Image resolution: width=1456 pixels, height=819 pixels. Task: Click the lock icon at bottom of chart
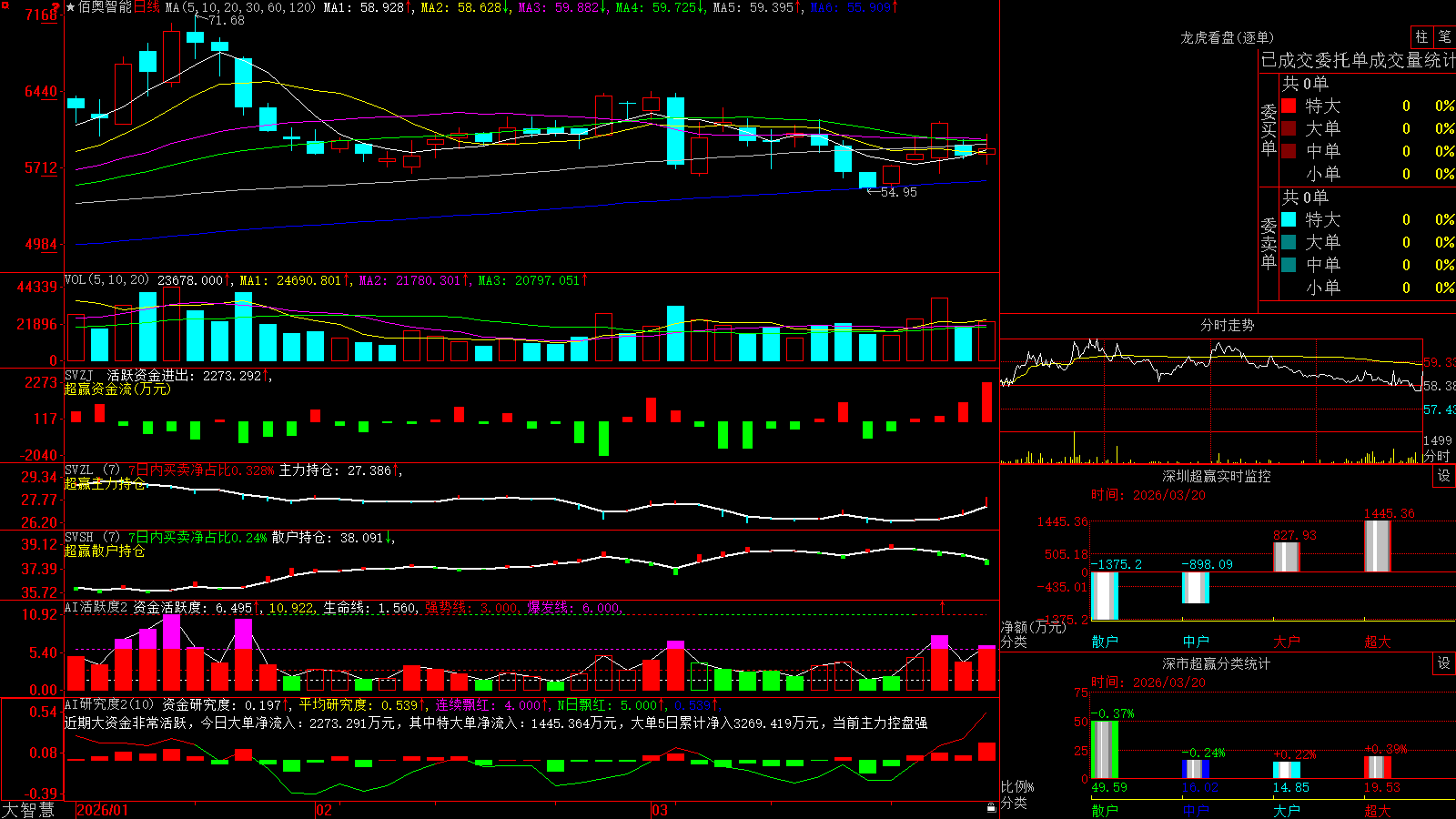tap(991, 808)
